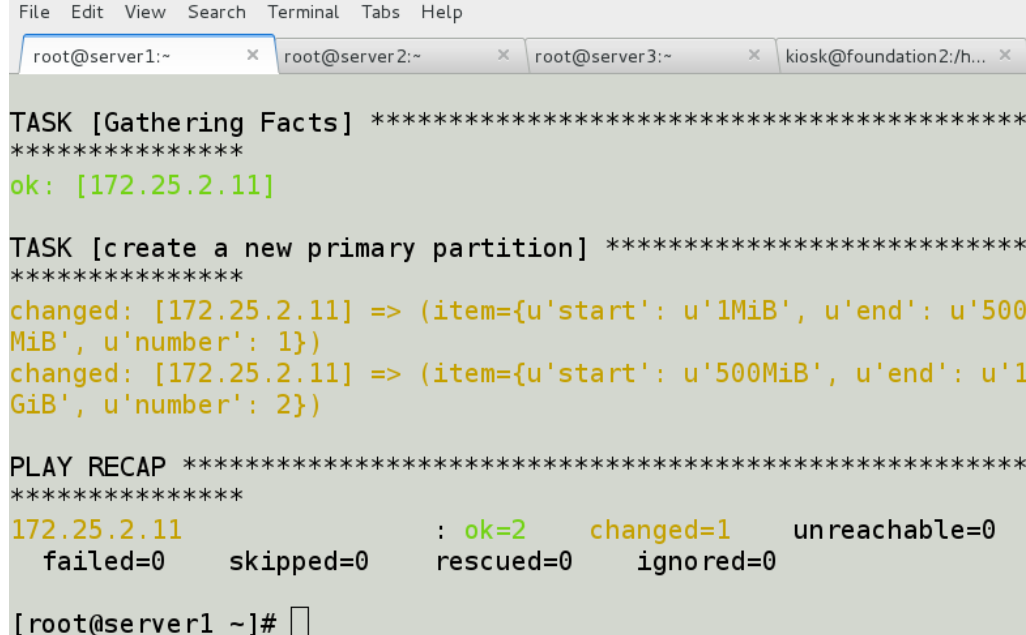Viewport: 1026px width, 635px height.
Task: Click the recap host '172.25.2.11'
Action: [96, 530]
